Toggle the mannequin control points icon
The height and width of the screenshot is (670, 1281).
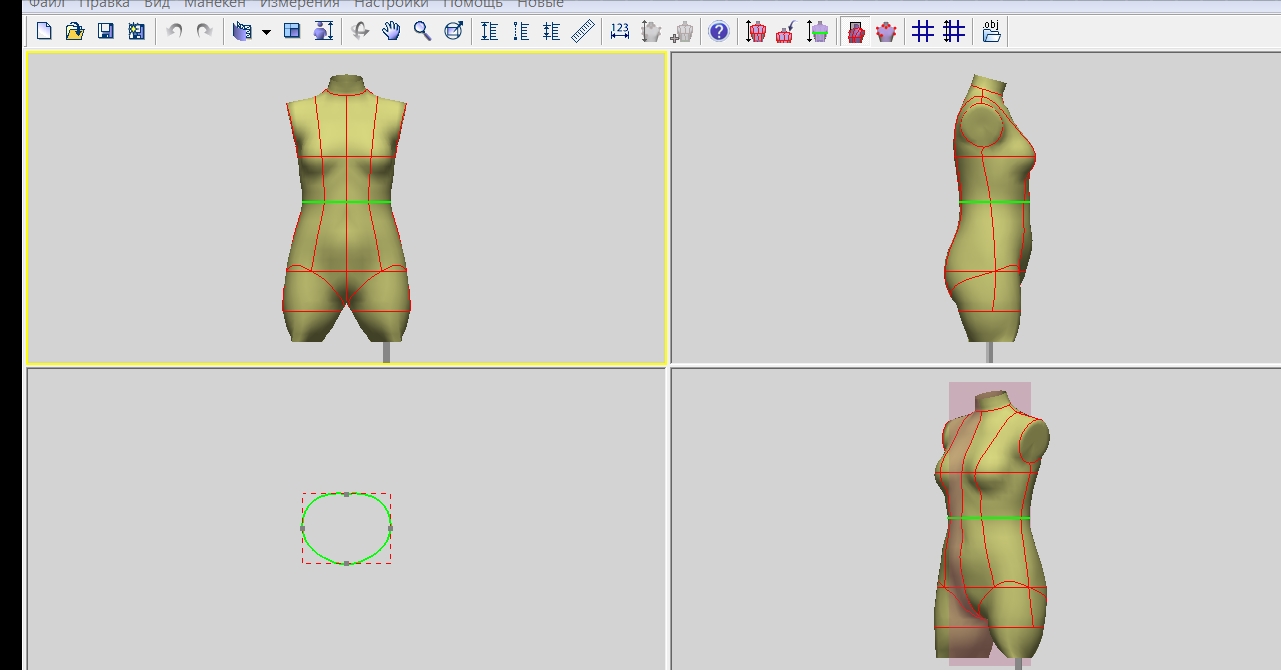coord(886,31)
